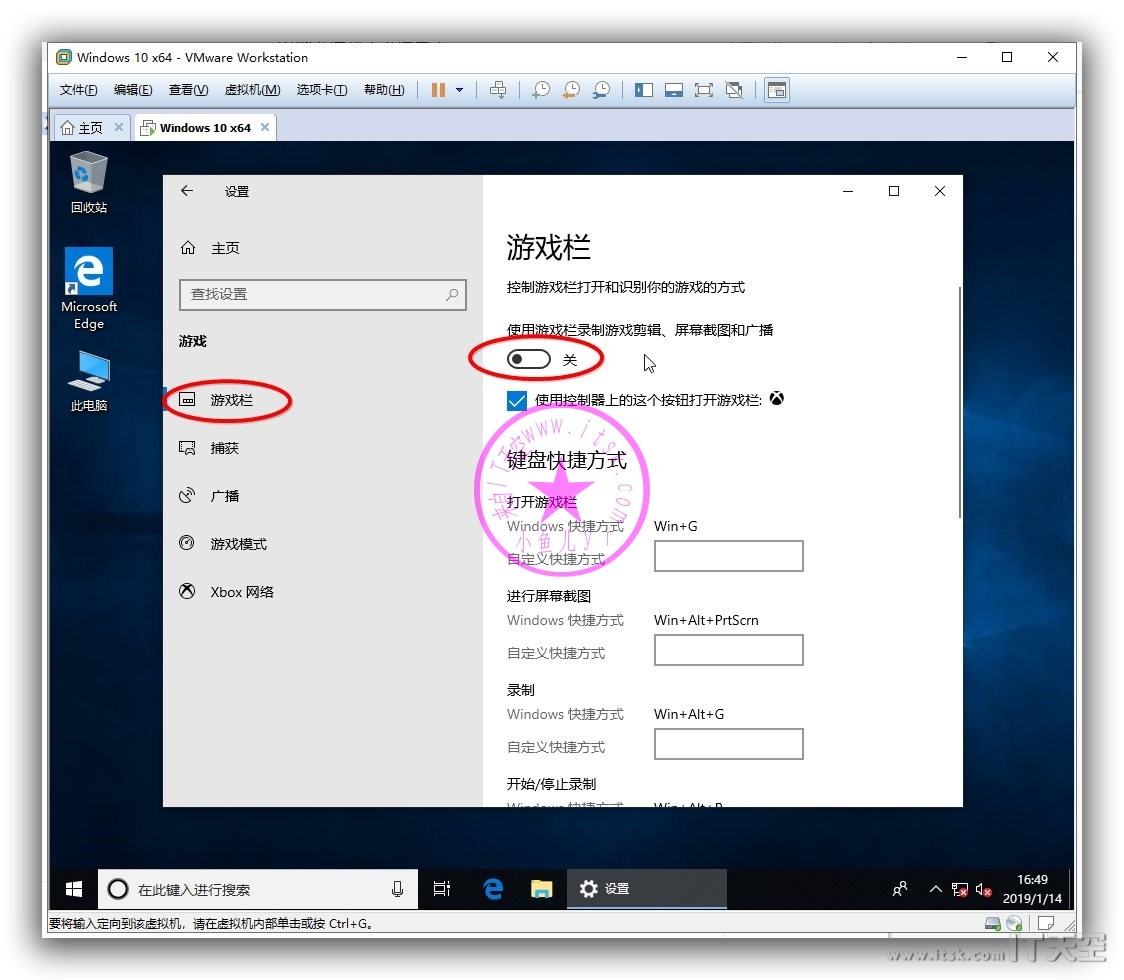Open the Windows Start menu
This screenshot has width=1124, height=980.
pyautogui.click(x=73, y=890)
